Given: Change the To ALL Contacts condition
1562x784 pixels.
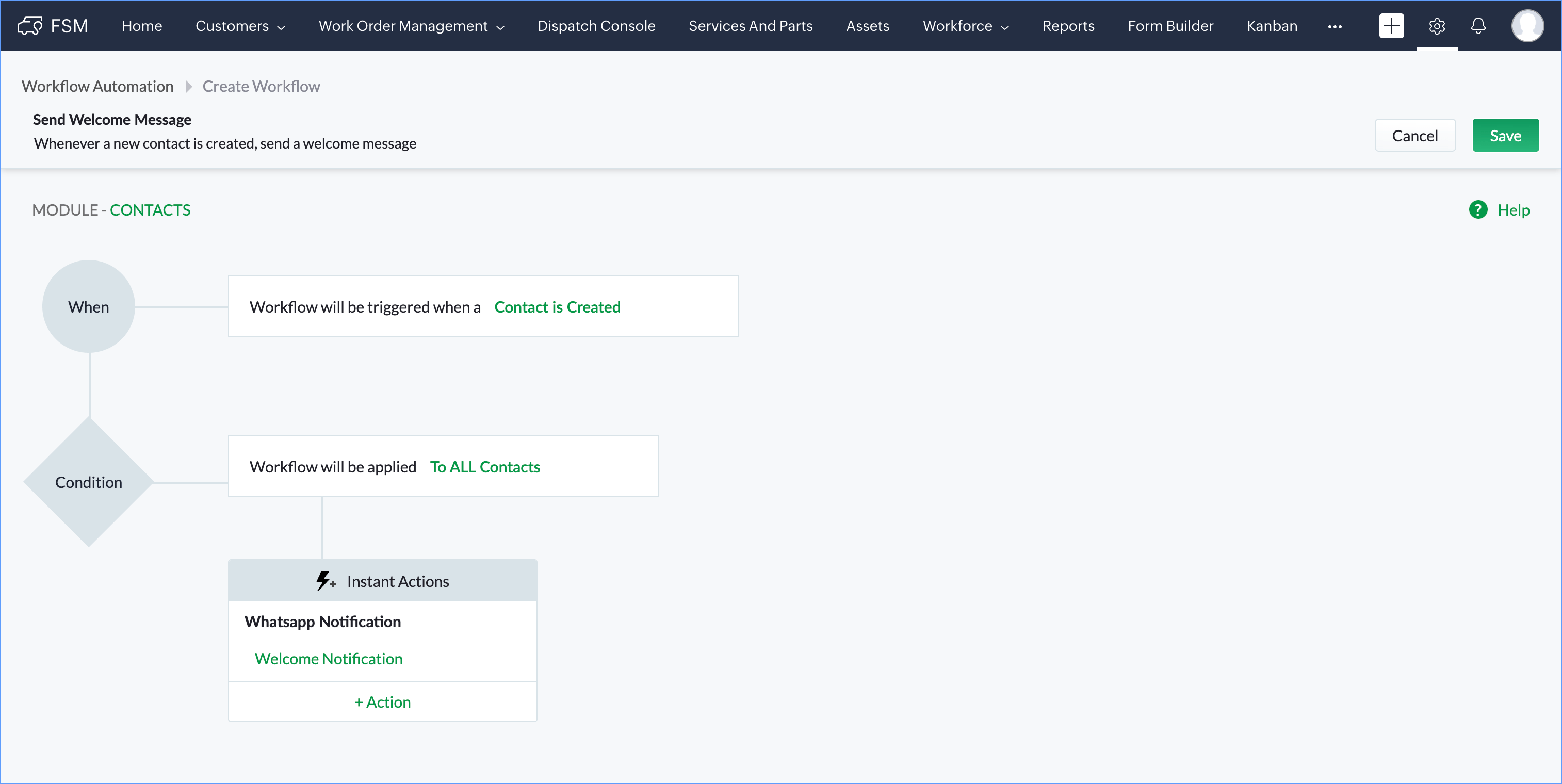Looking at the screenshot, I should click(484, 467).
